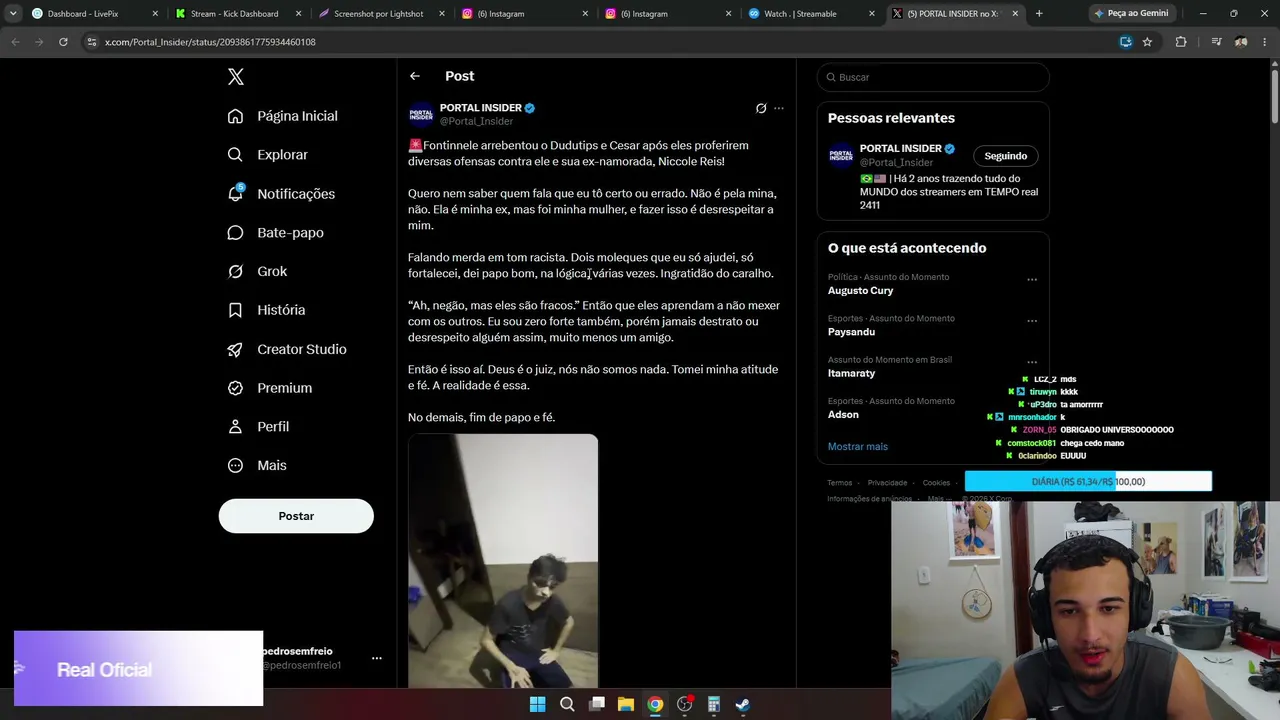Close the Watch | Streamable tab
Image resolution: width=1280 pixels, height=720 pixels.
[870, 14]
